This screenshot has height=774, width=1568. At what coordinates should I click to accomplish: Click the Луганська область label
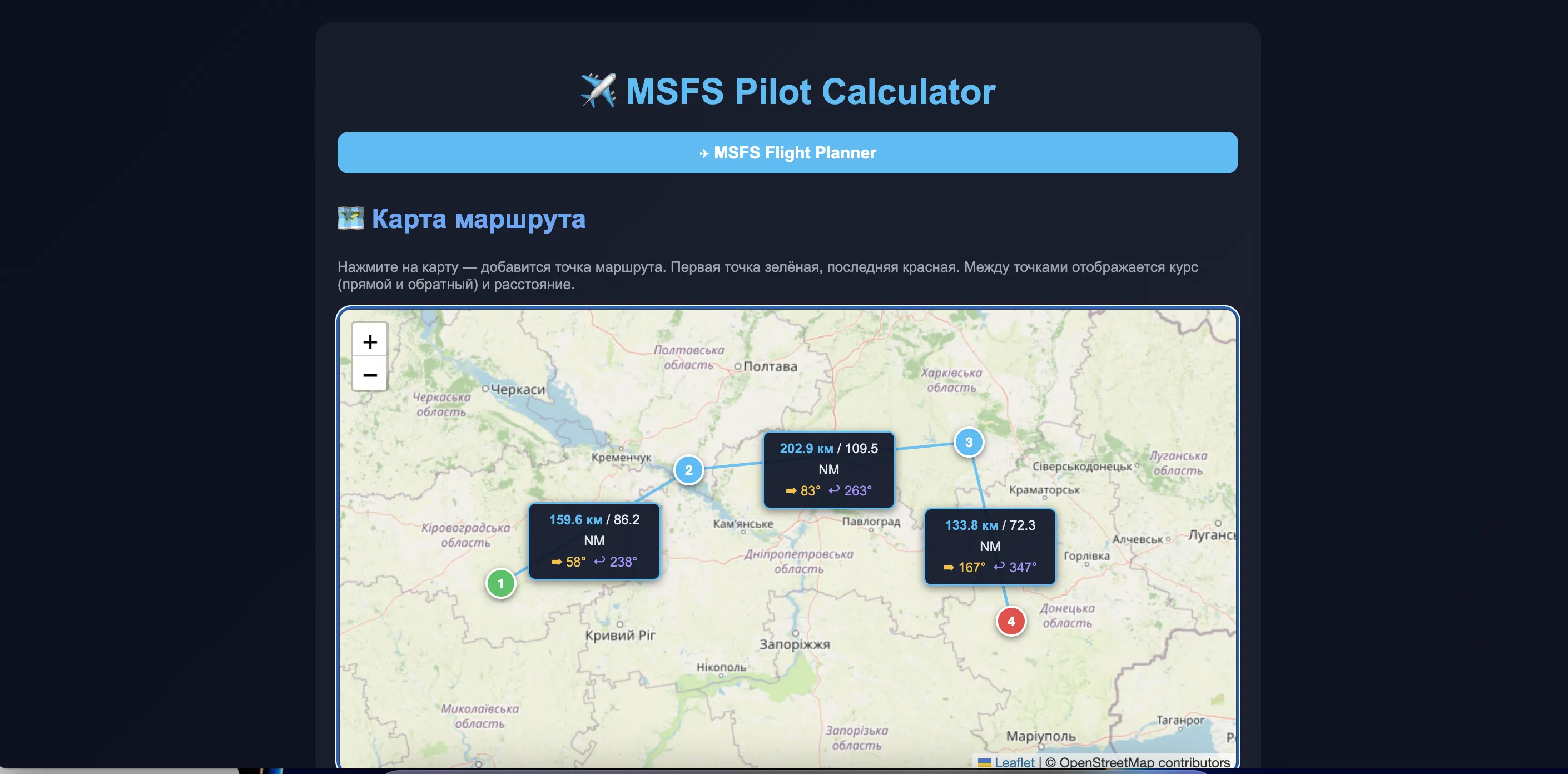[x=1177, y=463]
